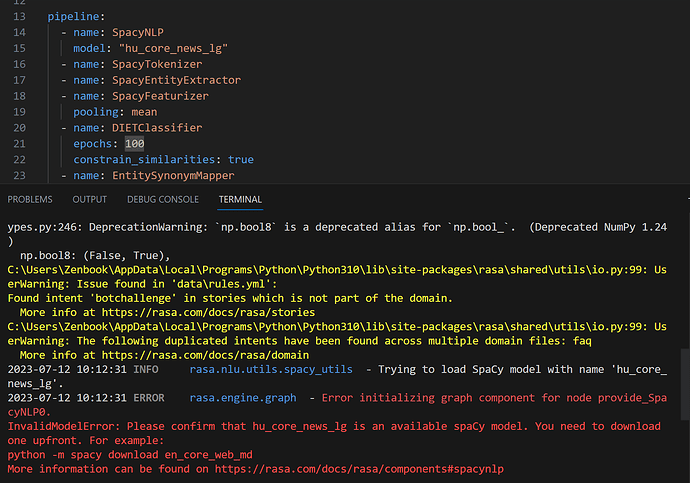The height and width of the screenshot is (483, 690).
Task: Click the 'duplicated intents' warning text
Action: [x=220, y=341]
